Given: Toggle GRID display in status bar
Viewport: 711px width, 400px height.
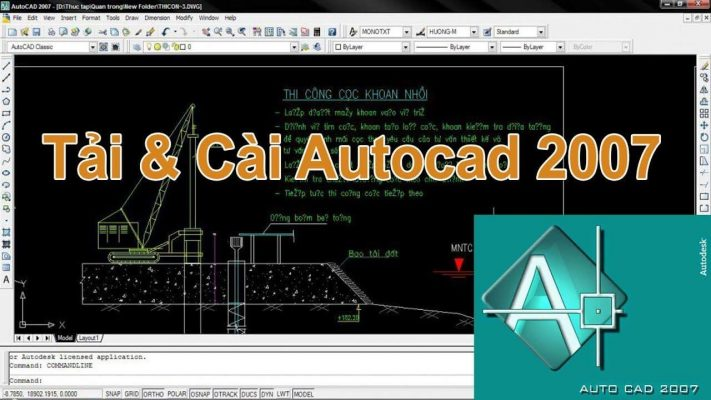Looking at the screenshot, I should [x=131, y=394].
